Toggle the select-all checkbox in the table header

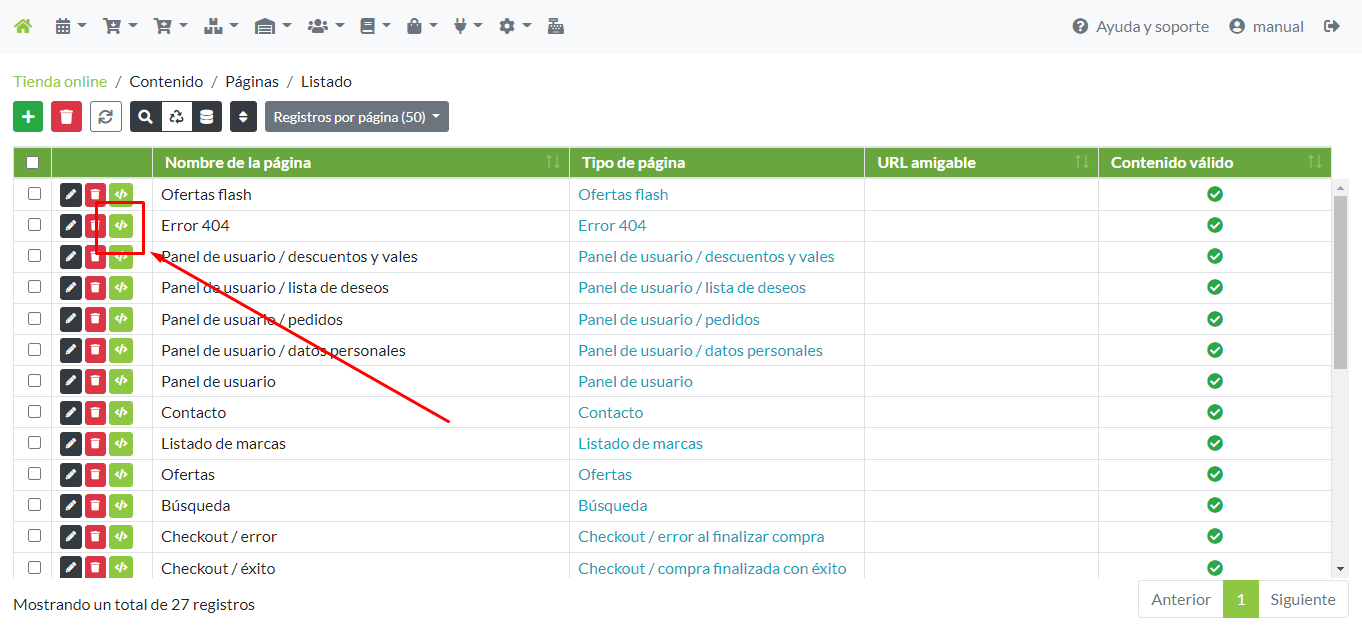[33, 163]
